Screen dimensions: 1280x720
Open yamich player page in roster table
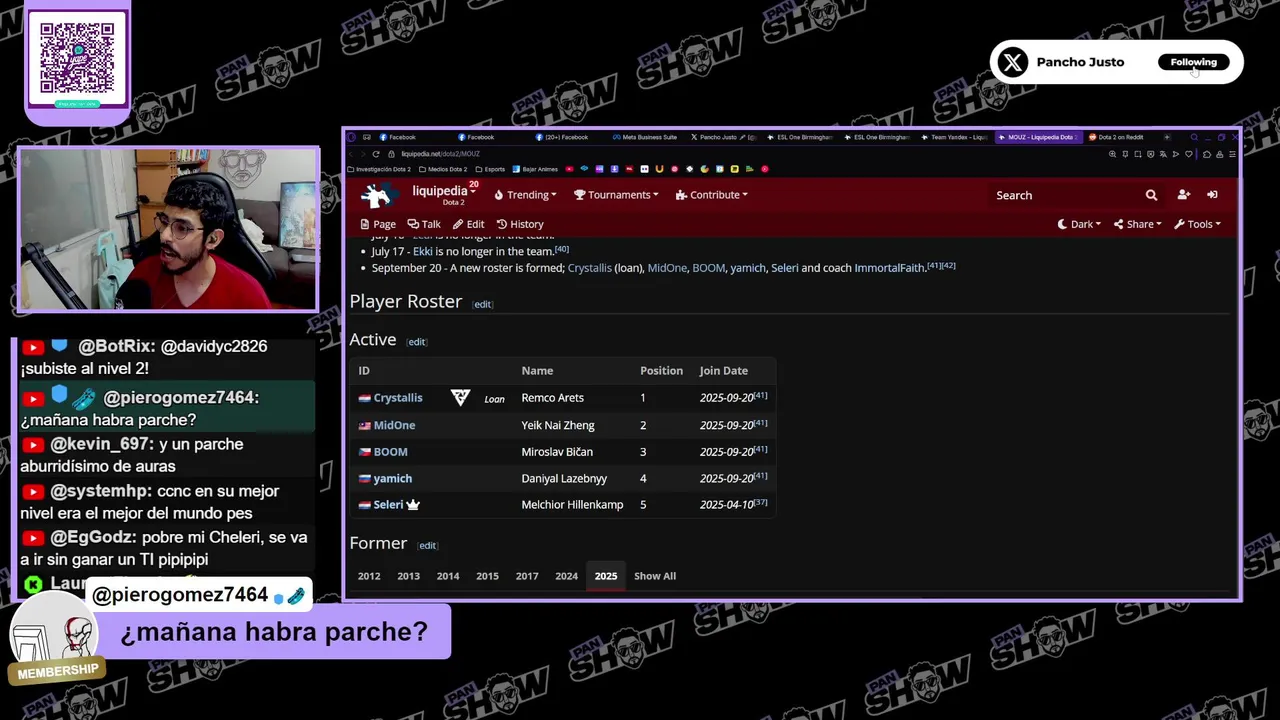coord(392,478)
